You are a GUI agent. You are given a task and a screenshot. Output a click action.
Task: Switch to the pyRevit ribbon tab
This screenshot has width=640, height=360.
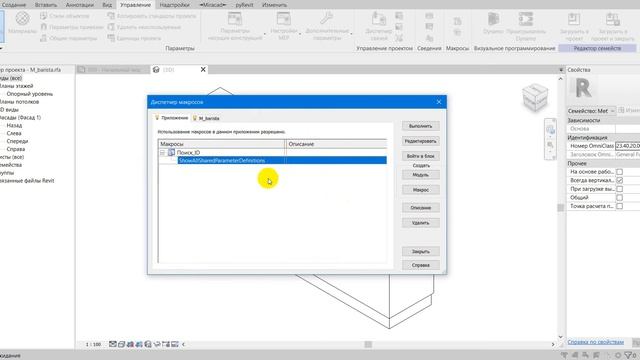(244, 5)
